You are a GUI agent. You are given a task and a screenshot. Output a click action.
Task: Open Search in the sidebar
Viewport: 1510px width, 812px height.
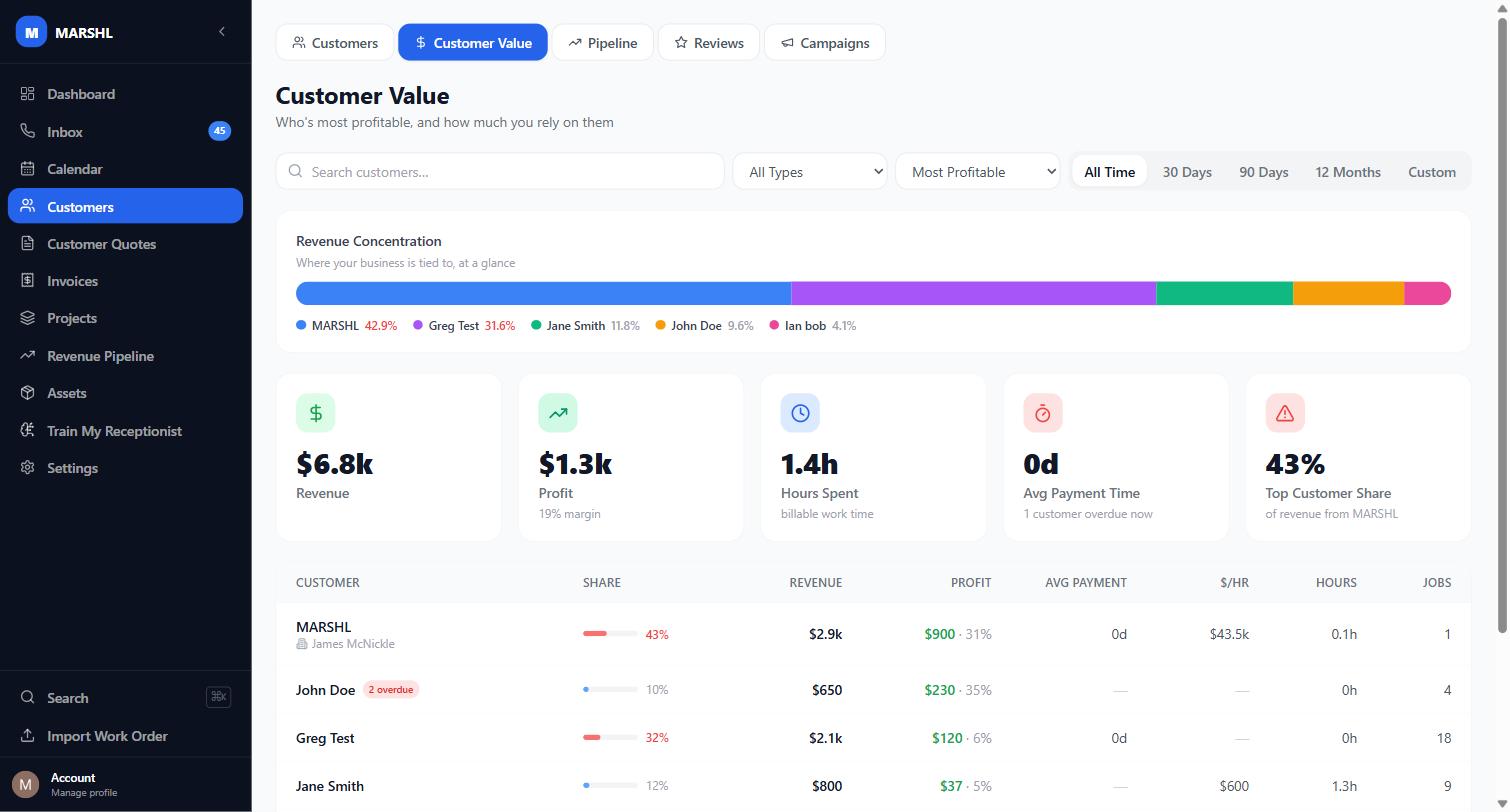pos(125,698)
